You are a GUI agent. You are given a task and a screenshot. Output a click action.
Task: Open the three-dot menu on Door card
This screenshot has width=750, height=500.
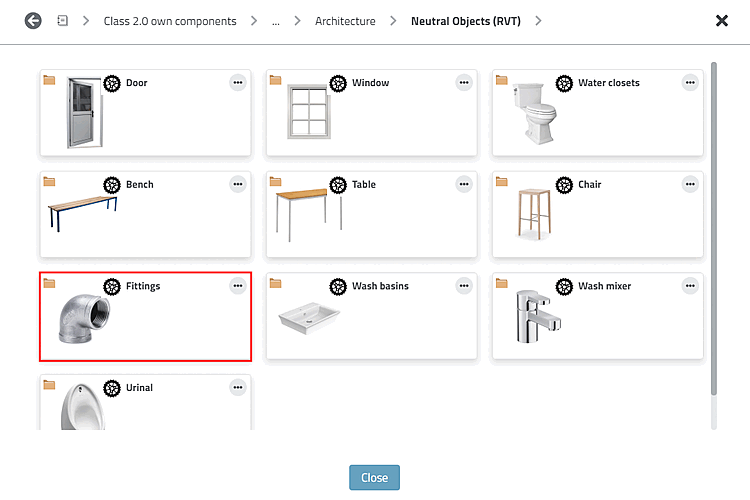tap(237, 83)
